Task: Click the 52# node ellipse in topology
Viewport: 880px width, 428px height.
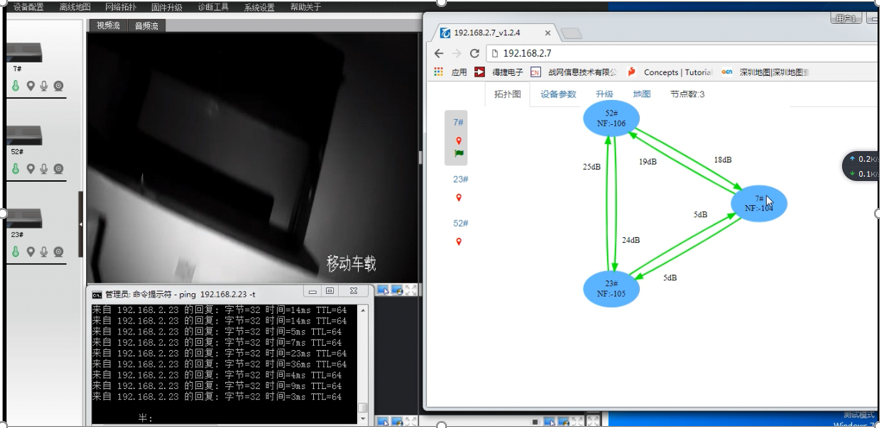Action: (x=611, y=118)
